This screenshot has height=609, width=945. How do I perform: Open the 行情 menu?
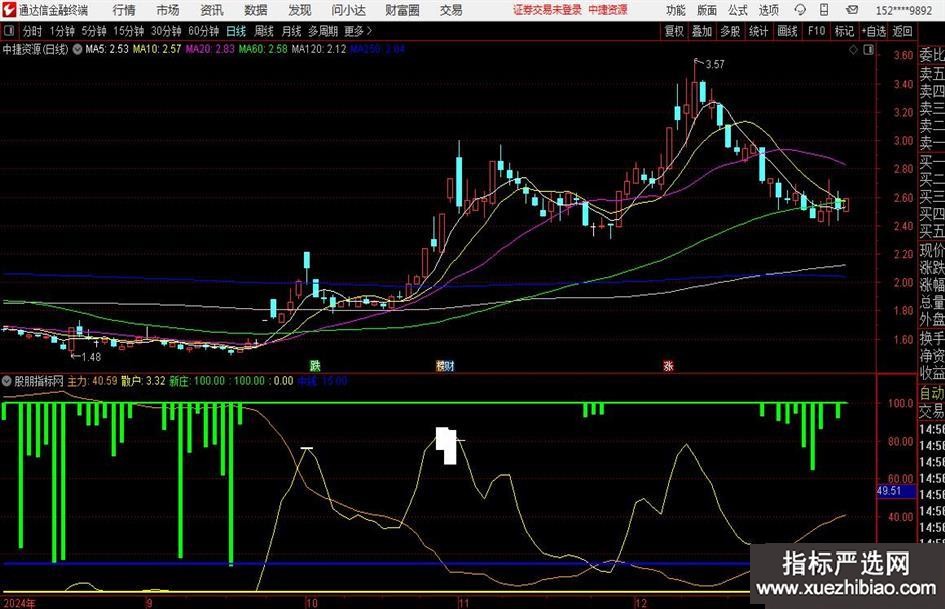tap(124, 10)
